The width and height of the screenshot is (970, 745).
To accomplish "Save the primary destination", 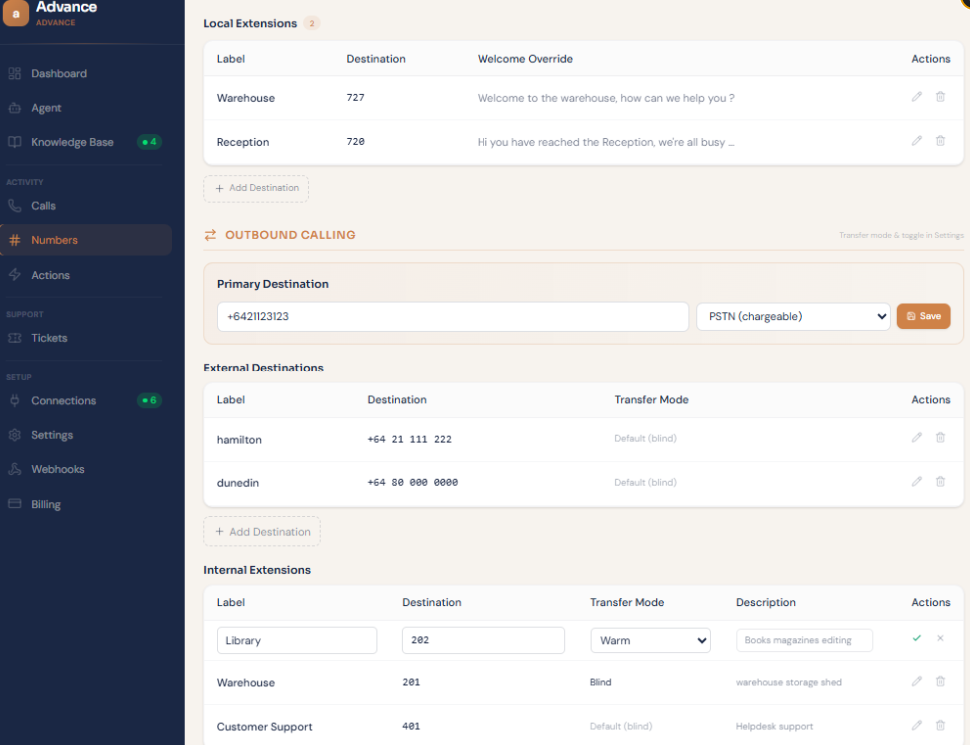I will pyautogui.click(x=923, y=316).
